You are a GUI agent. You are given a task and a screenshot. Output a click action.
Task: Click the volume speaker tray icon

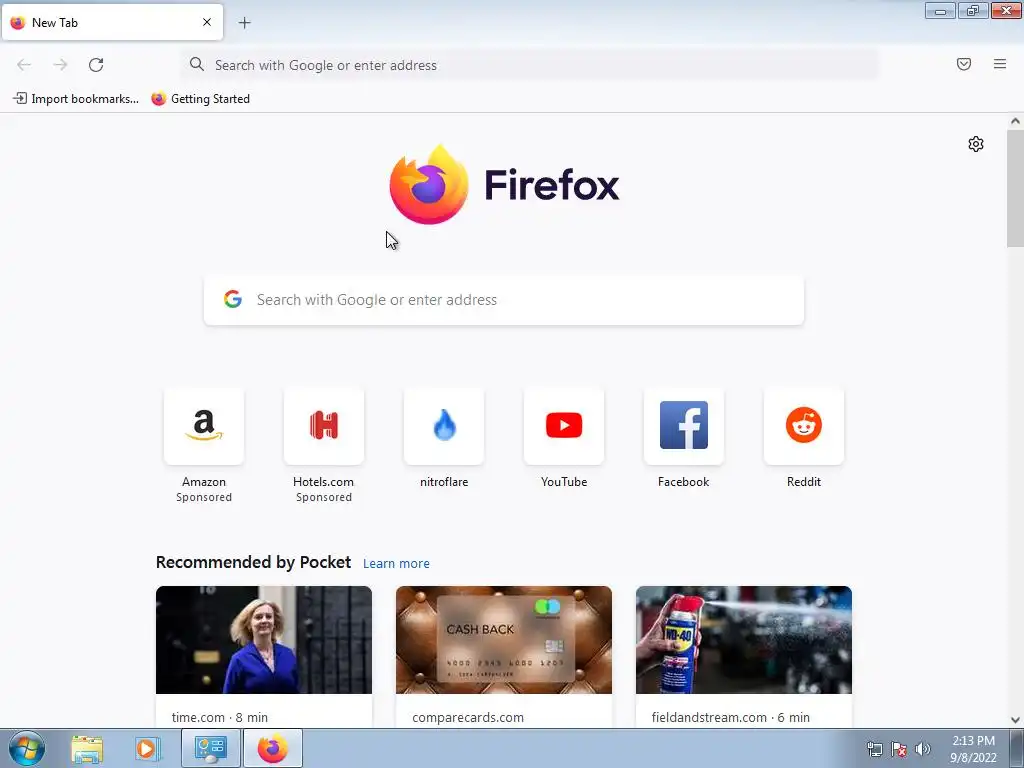pyautogui.click(x=922, y=749)
